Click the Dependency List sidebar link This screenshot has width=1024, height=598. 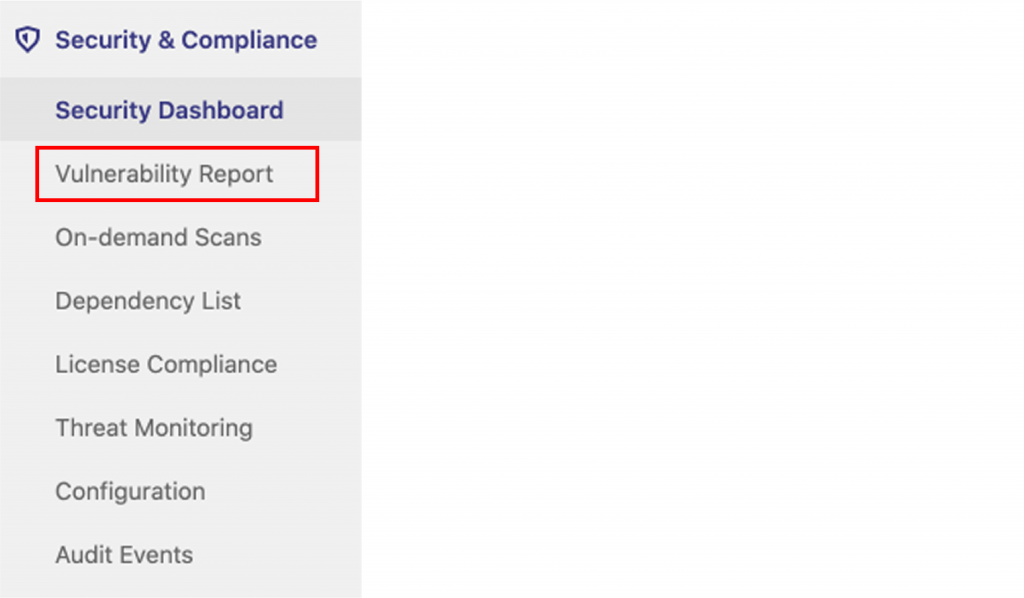click(148, 301)
